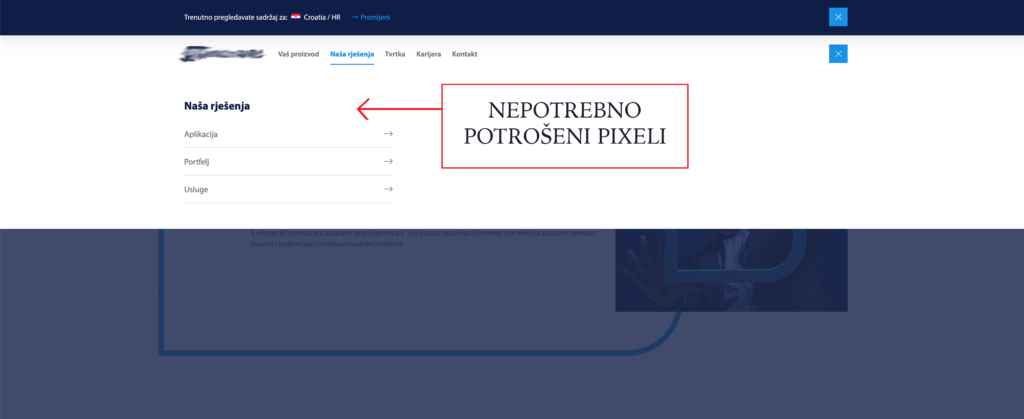Go to the Karijera page
This screenshot has width=1024, height=419.
(x=428, y=54)
